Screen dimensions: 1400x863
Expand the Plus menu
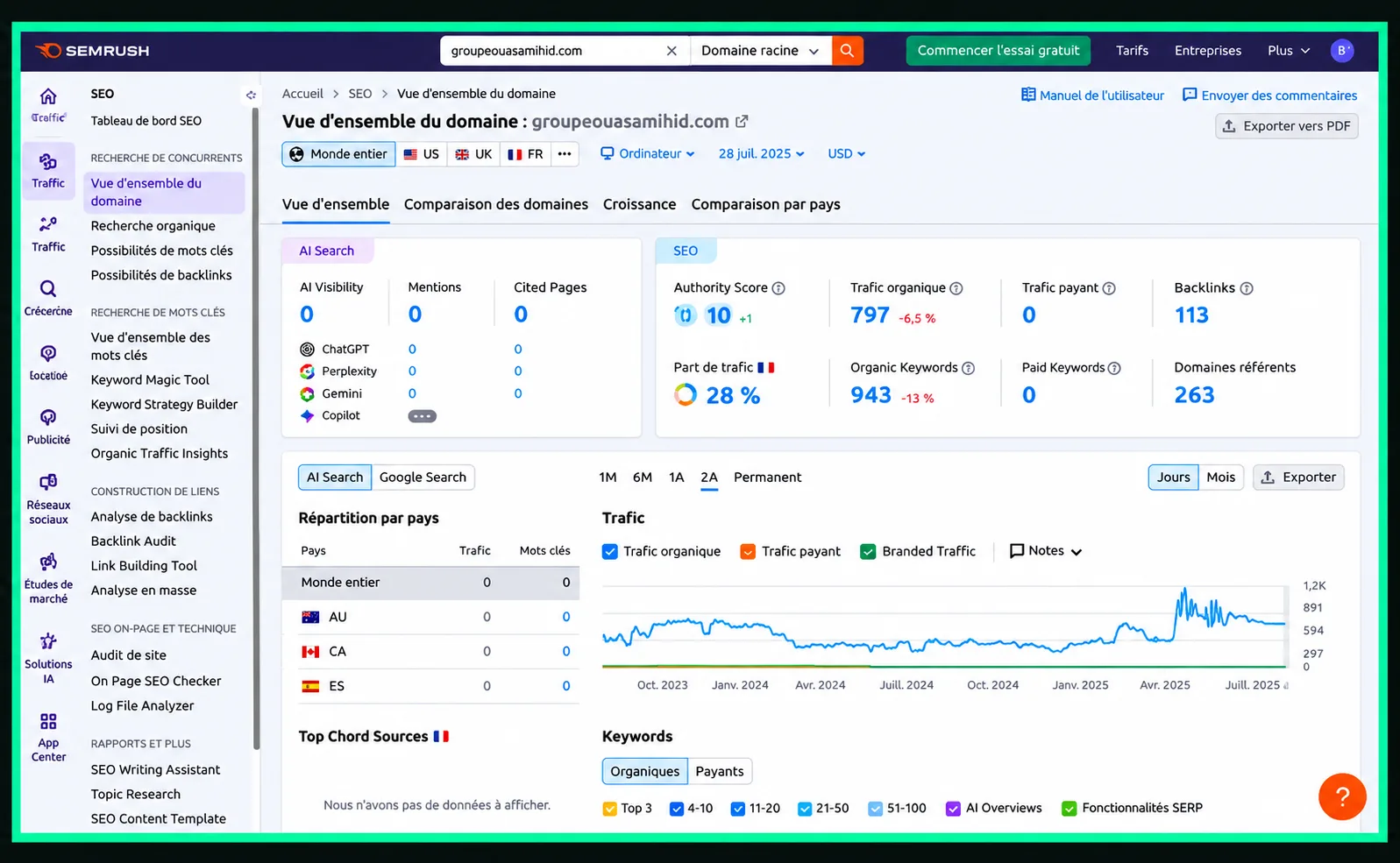(1289, 51)
